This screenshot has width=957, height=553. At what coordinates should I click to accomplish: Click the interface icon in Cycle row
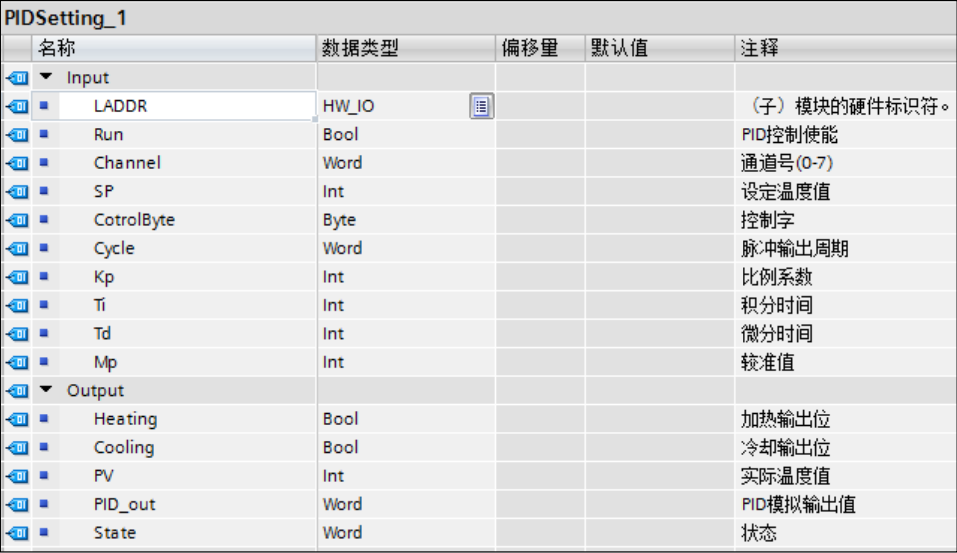(17, 248)
